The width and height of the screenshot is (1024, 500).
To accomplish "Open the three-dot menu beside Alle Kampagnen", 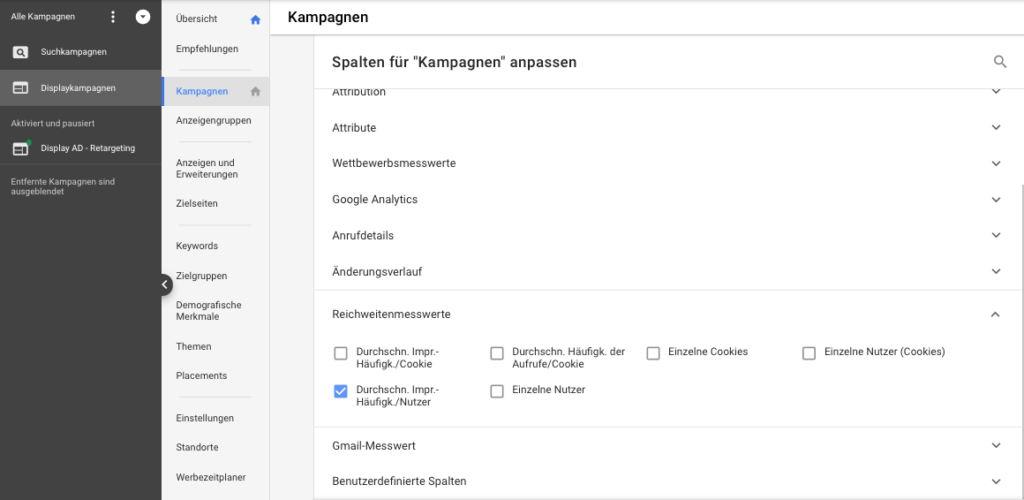I will coord(113,17).
